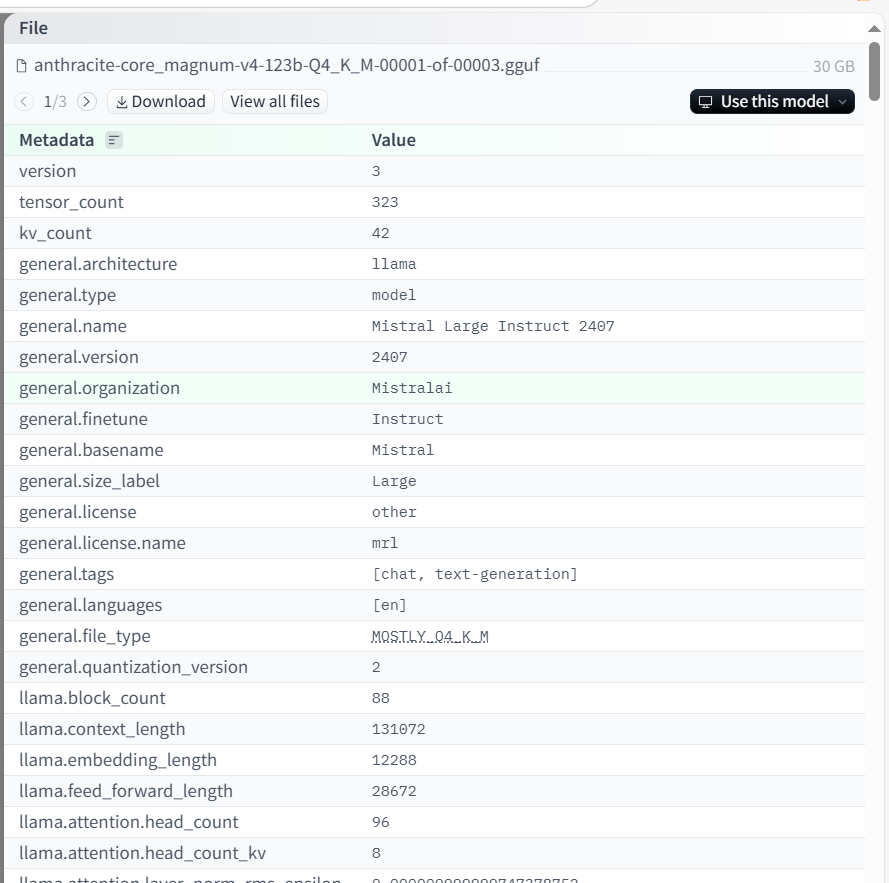The width and height of the screenshot is (889, 883).
Task: Expand the Use this model dropdown chevron
Action: coord(843,102)
